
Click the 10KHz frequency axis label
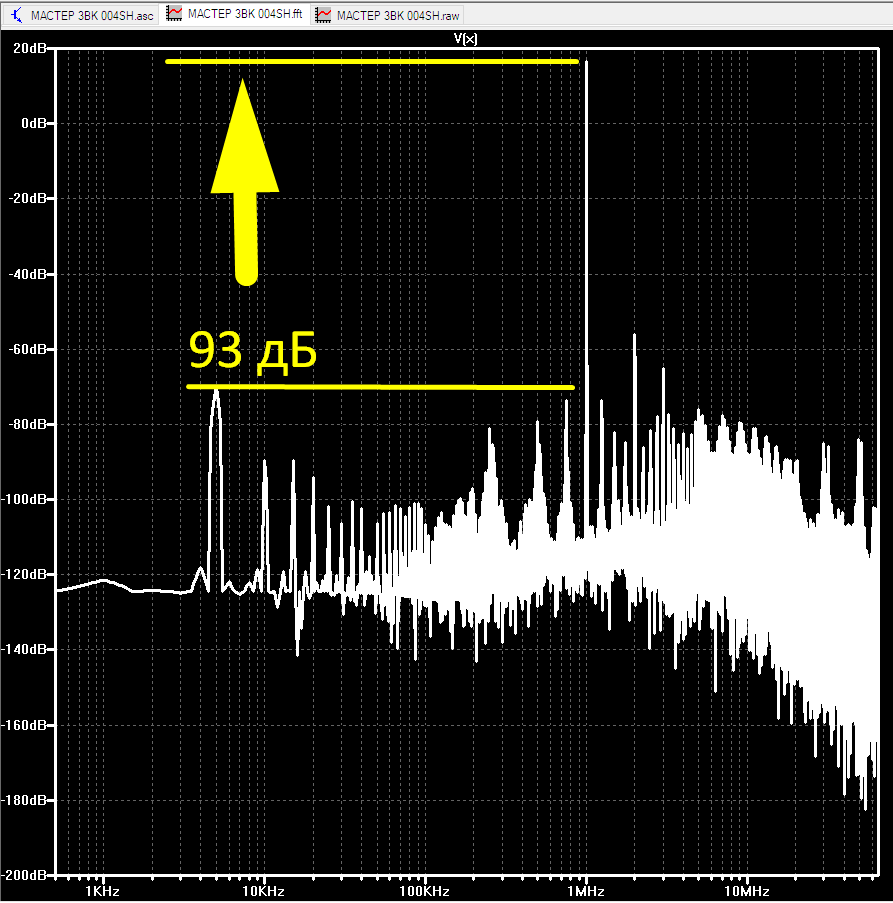tap(264, 891)
